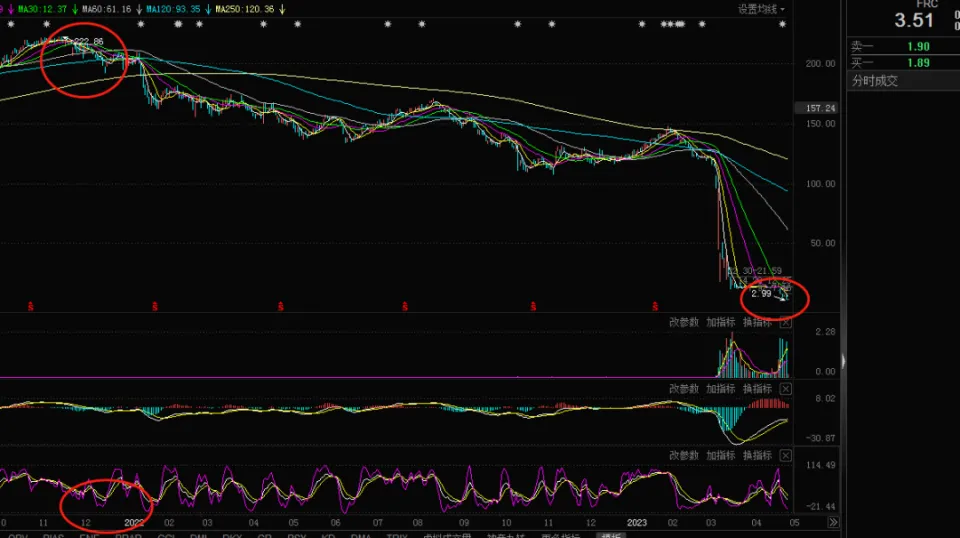Screen dimensions: 960x538
Task: Open the 设置均线 dropdown
Action: pos(761,9)
